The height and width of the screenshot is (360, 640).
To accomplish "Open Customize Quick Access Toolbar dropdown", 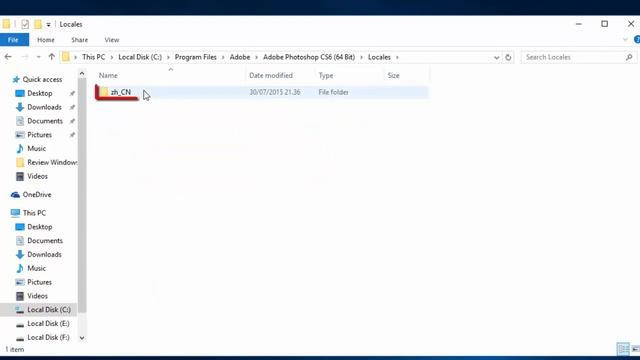I will pos(48,25).
